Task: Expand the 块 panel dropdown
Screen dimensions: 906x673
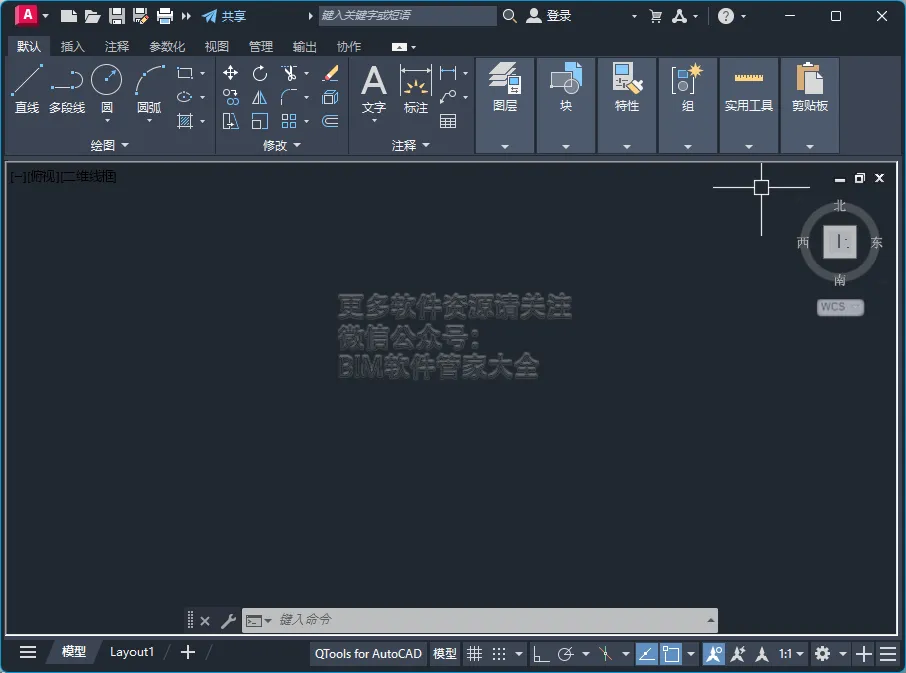Action: (x=566, y=147)
